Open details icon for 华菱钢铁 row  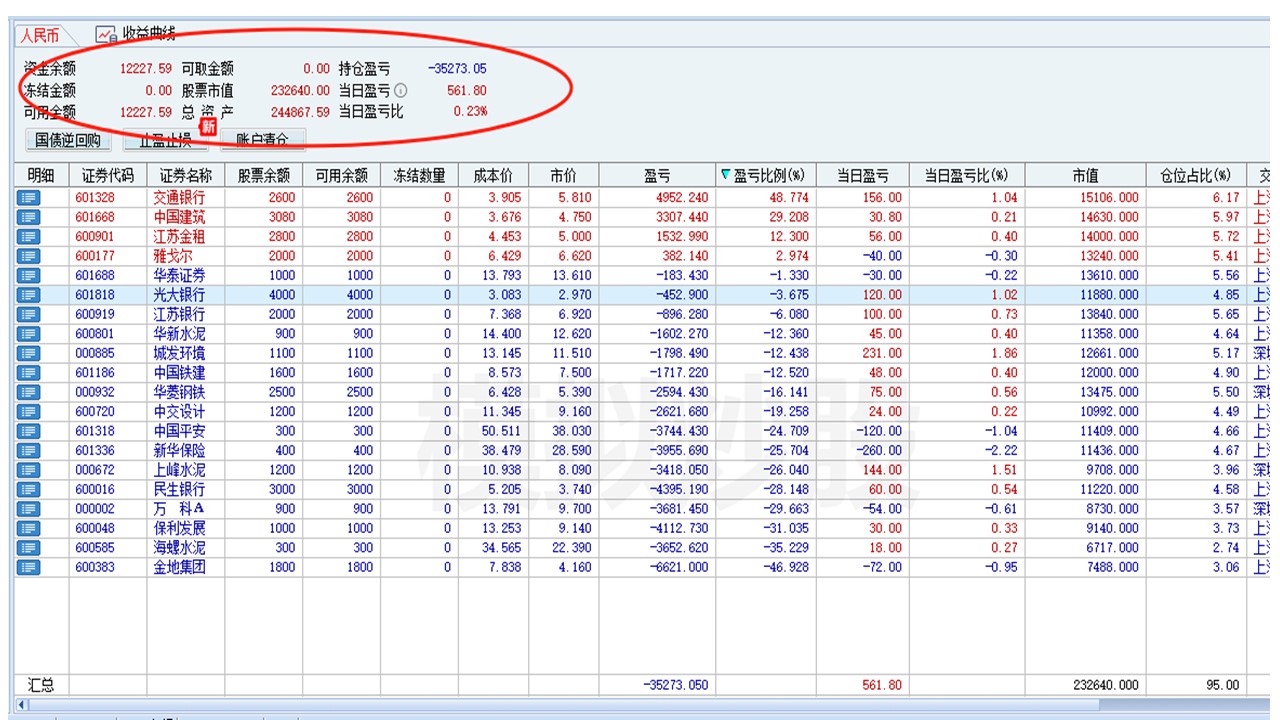(x=28, y=392)
